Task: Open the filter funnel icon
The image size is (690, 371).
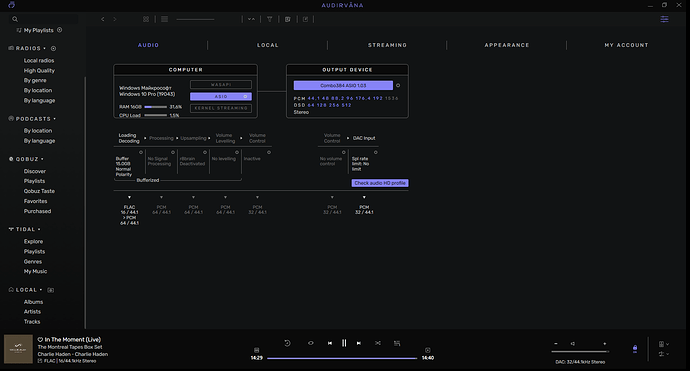Action: [x=270, y=19]
